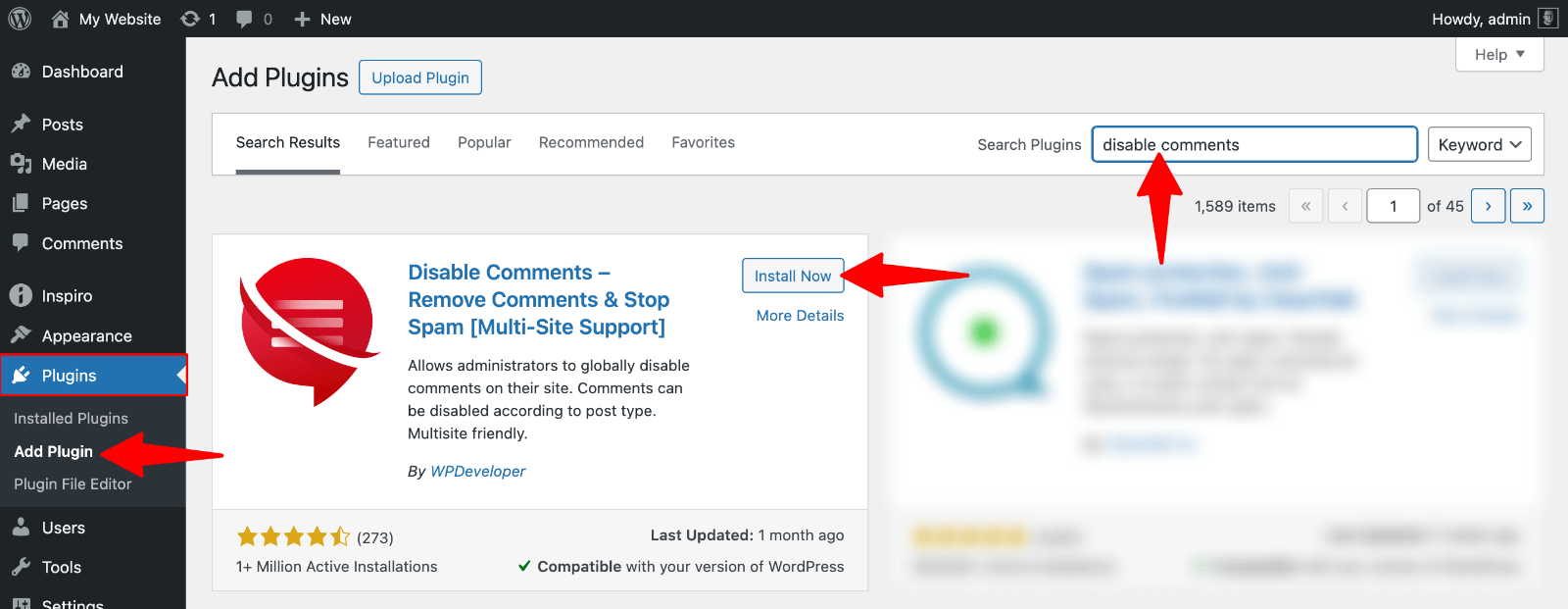Image resolution: width=1568 pixels, height=609 pixels.
Task: Open the Users menu
Action: [x=63, y=528]
